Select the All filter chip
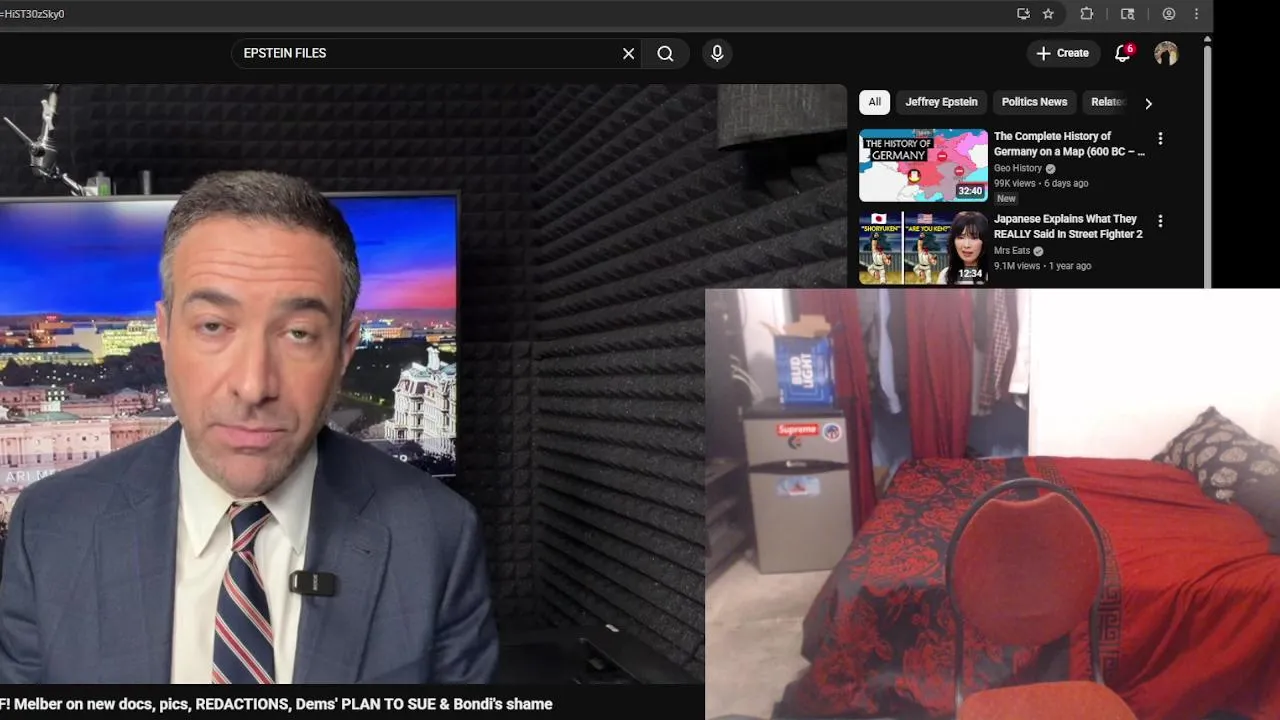The image size is (1280, 720). (875, 102)
